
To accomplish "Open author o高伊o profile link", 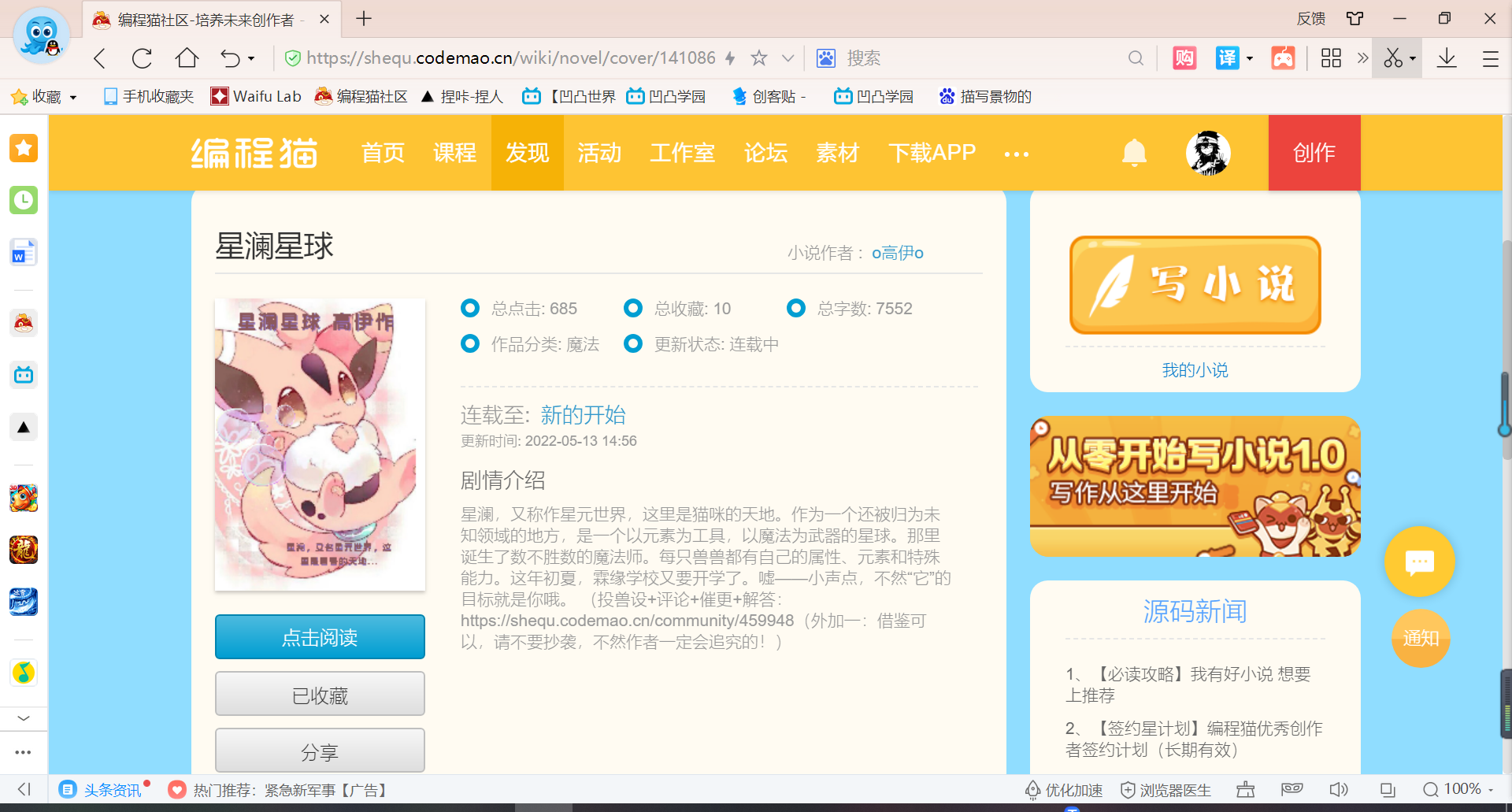I will (898, 253).
